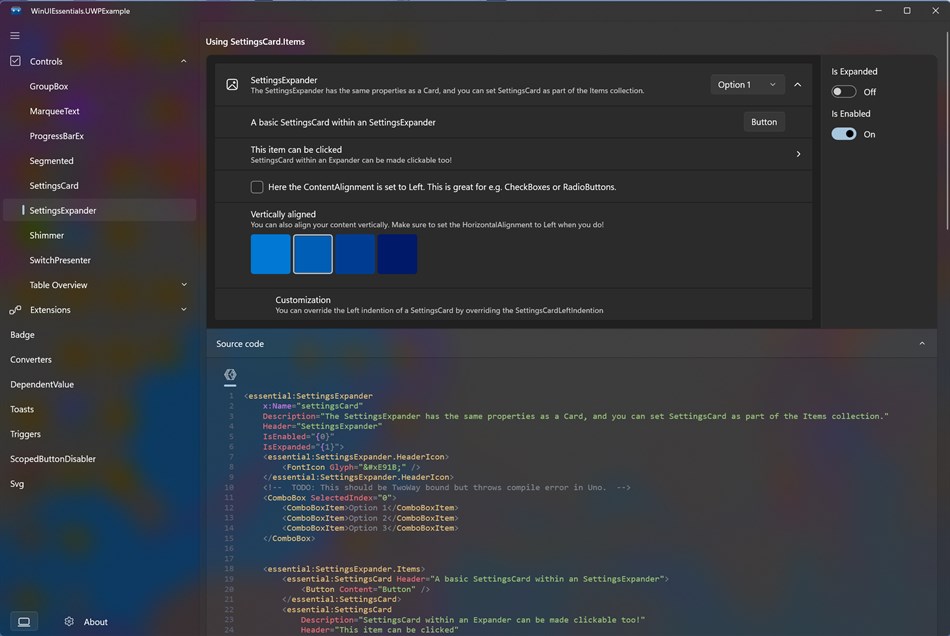Viewport: 950px width, 636px height.
Task: Click the 'Is Enabled' label
Action: (851, 113)
